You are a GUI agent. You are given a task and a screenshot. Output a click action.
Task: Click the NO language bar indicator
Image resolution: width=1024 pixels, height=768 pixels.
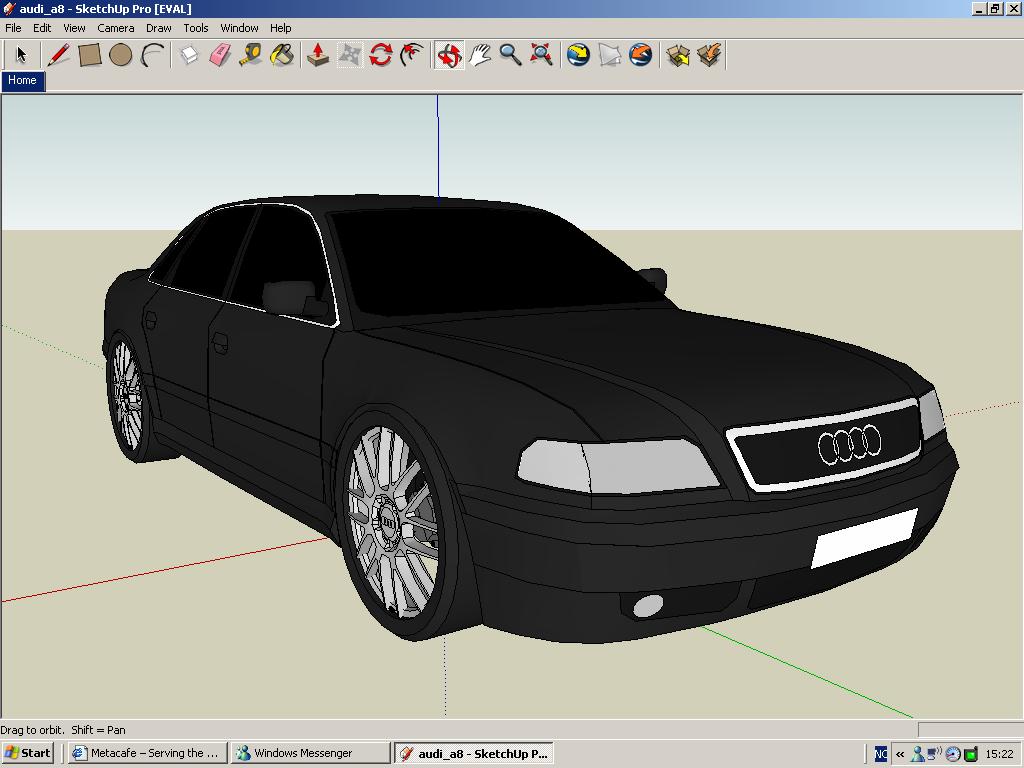coord(880,754)
